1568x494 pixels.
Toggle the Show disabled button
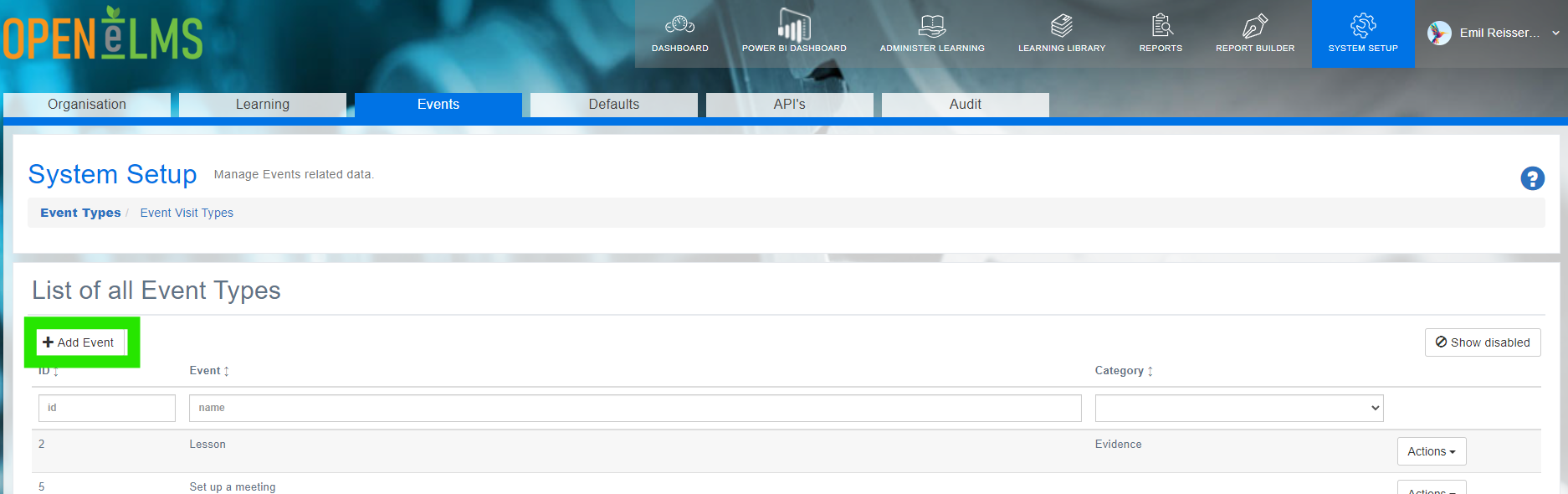click(1483, 342)
